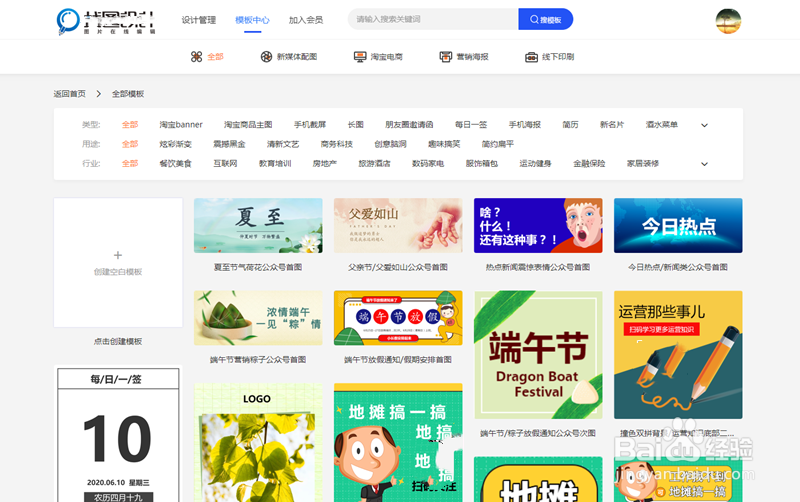Click the 点击创建模板 caption

click(118, 341)
